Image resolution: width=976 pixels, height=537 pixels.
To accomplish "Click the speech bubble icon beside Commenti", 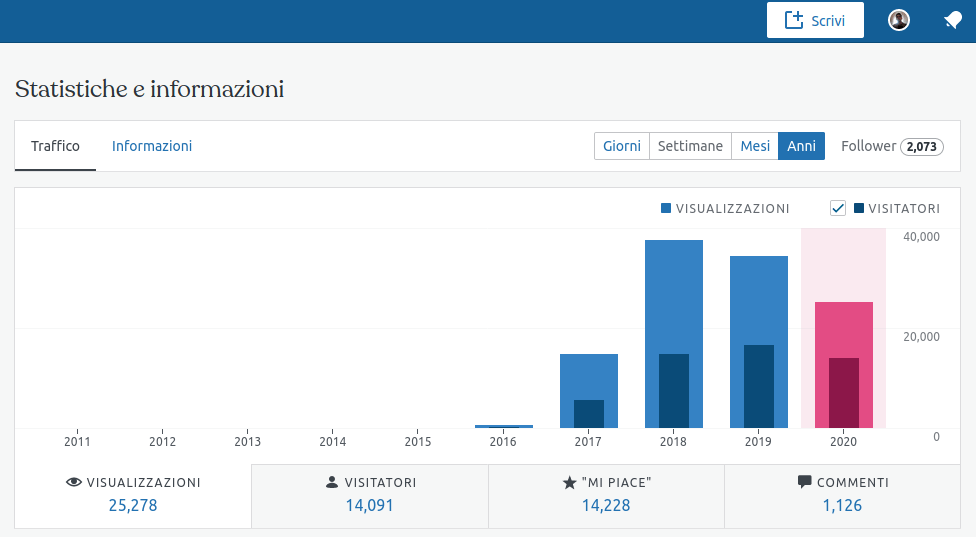I will coord(804,482).
